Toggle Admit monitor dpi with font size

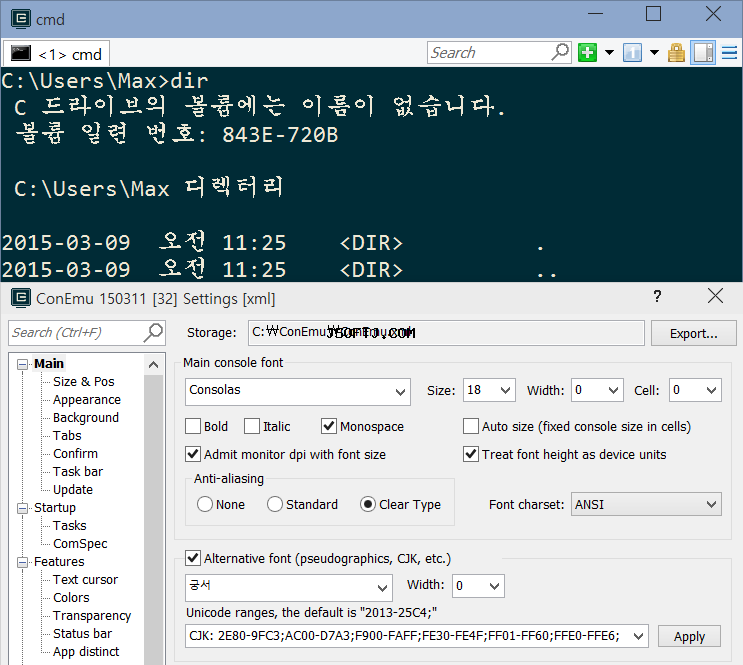point(193,454)
